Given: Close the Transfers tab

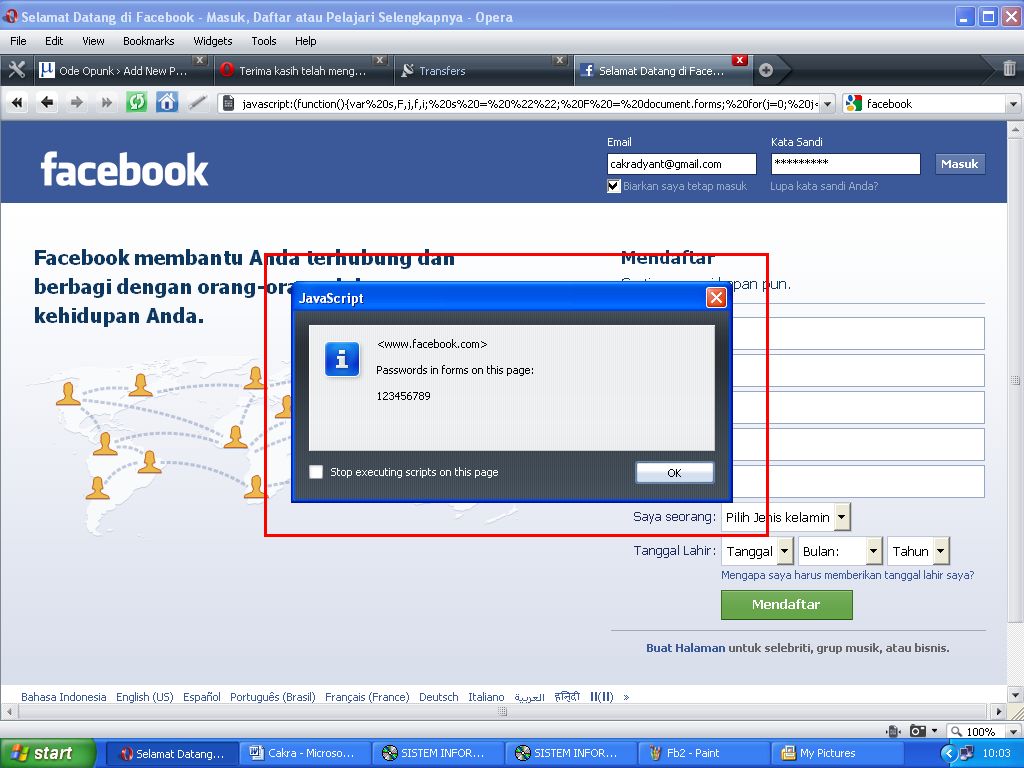Looking at the screenshot, I should (559, 60).
